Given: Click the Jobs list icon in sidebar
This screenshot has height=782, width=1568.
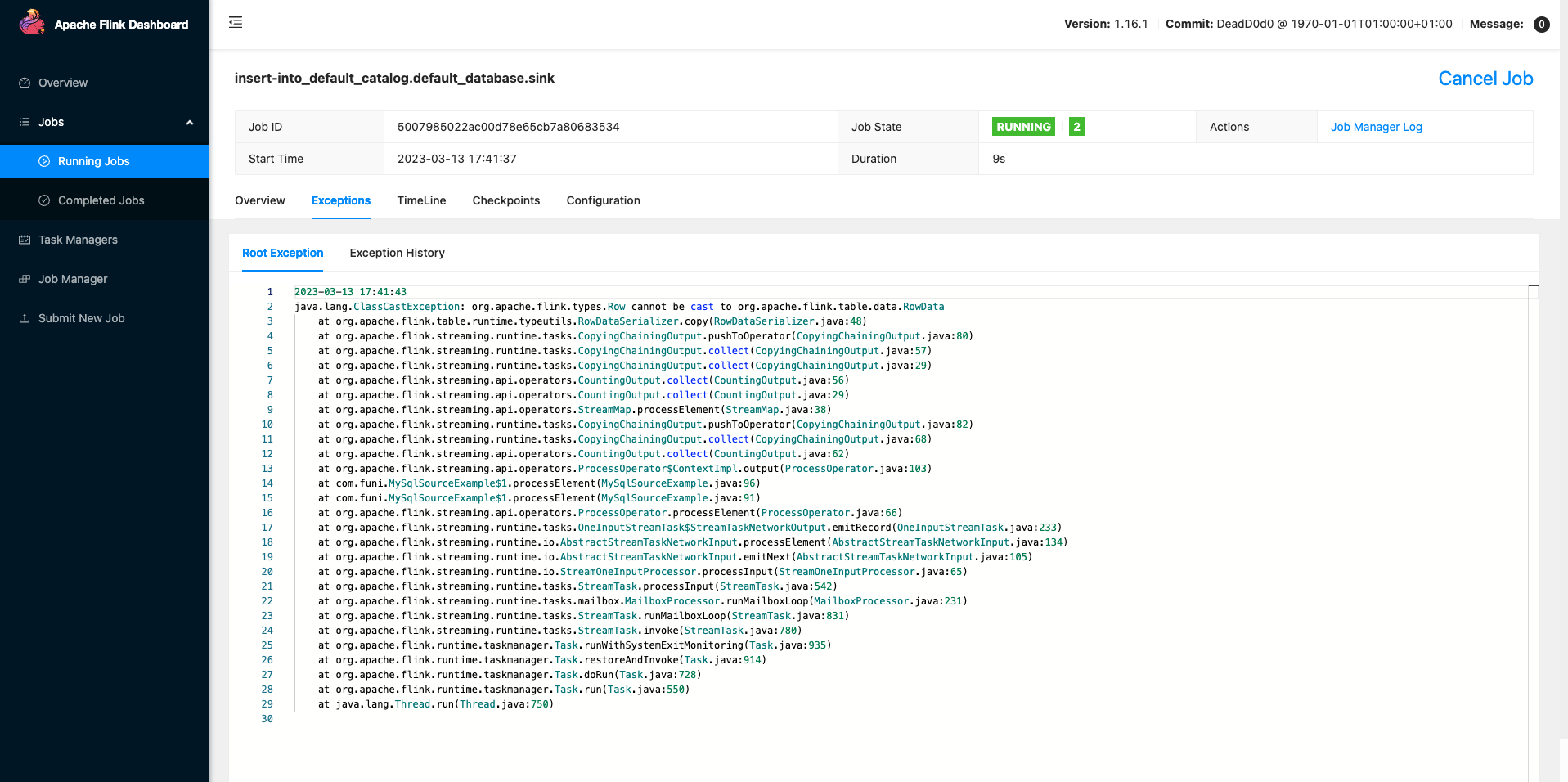Looking at the screenshot, I should [25, 122].
